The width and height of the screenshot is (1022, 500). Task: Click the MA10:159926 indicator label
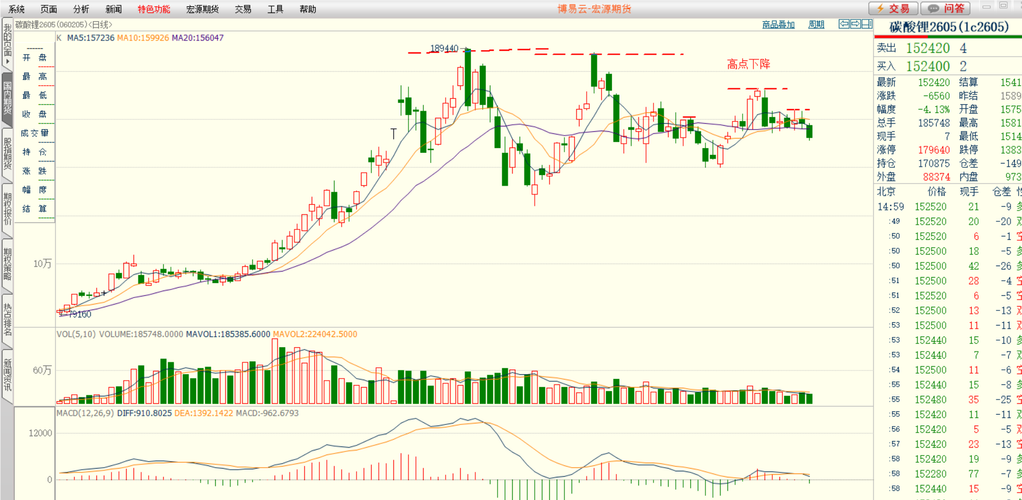click(143, 38)
